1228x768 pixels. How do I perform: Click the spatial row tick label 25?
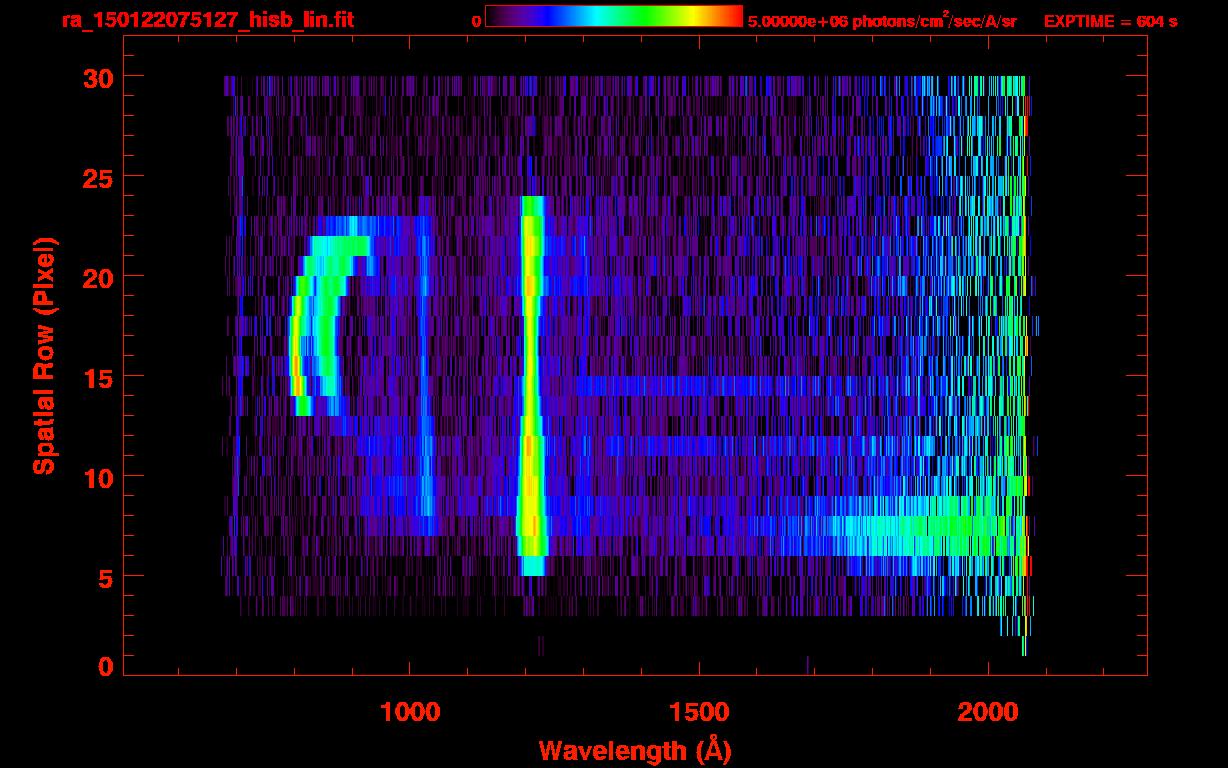[x=97, y=177]
